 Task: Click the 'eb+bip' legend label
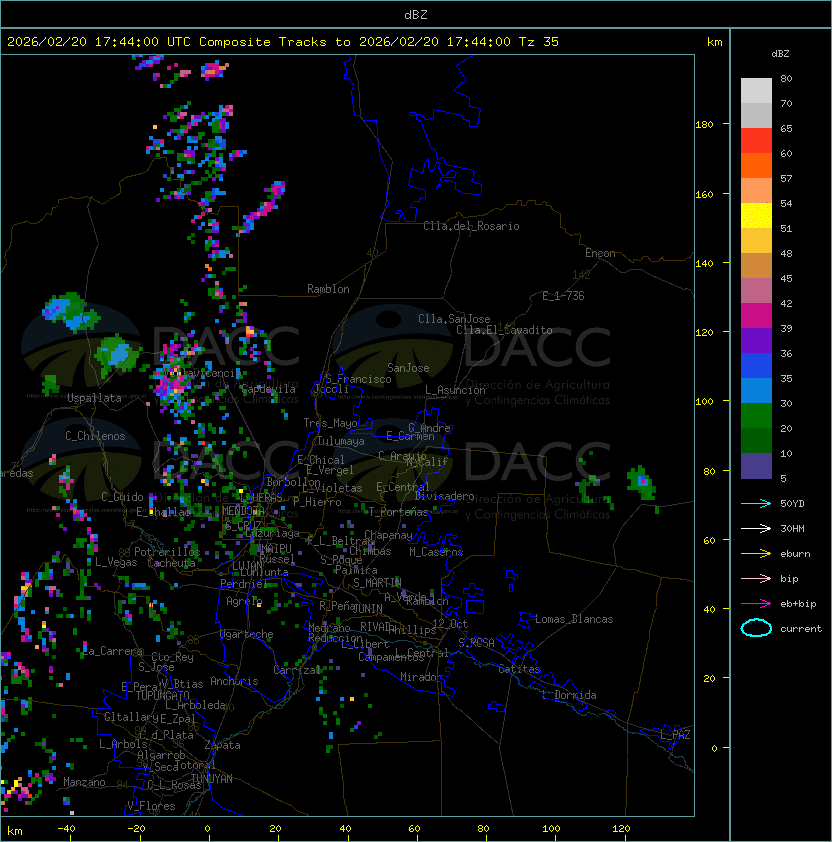(x=798, y=604)
